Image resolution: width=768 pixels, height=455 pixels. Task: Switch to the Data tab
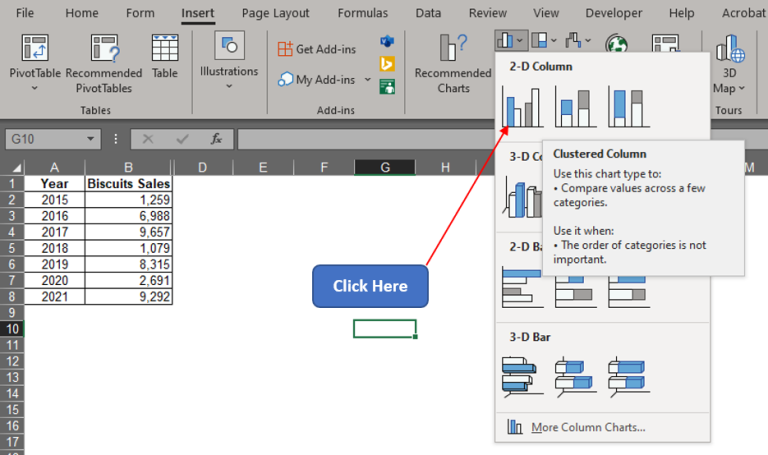click(x=428, y=13)
